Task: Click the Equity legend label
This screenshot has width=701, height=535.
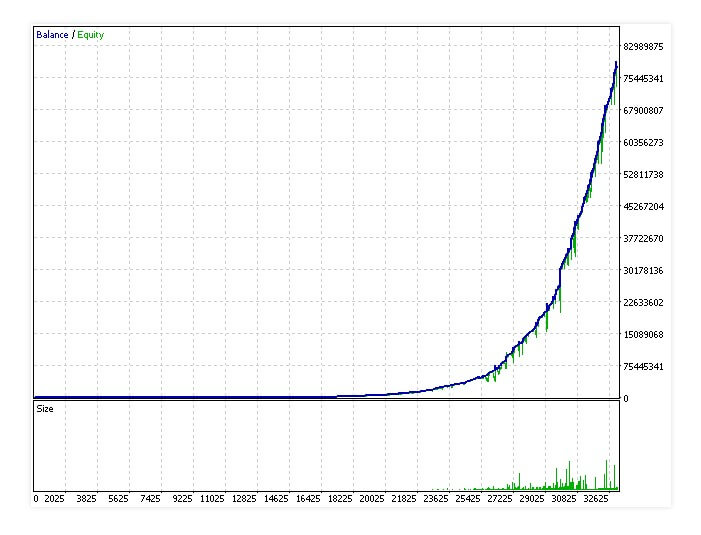Action: coord(91,35)
